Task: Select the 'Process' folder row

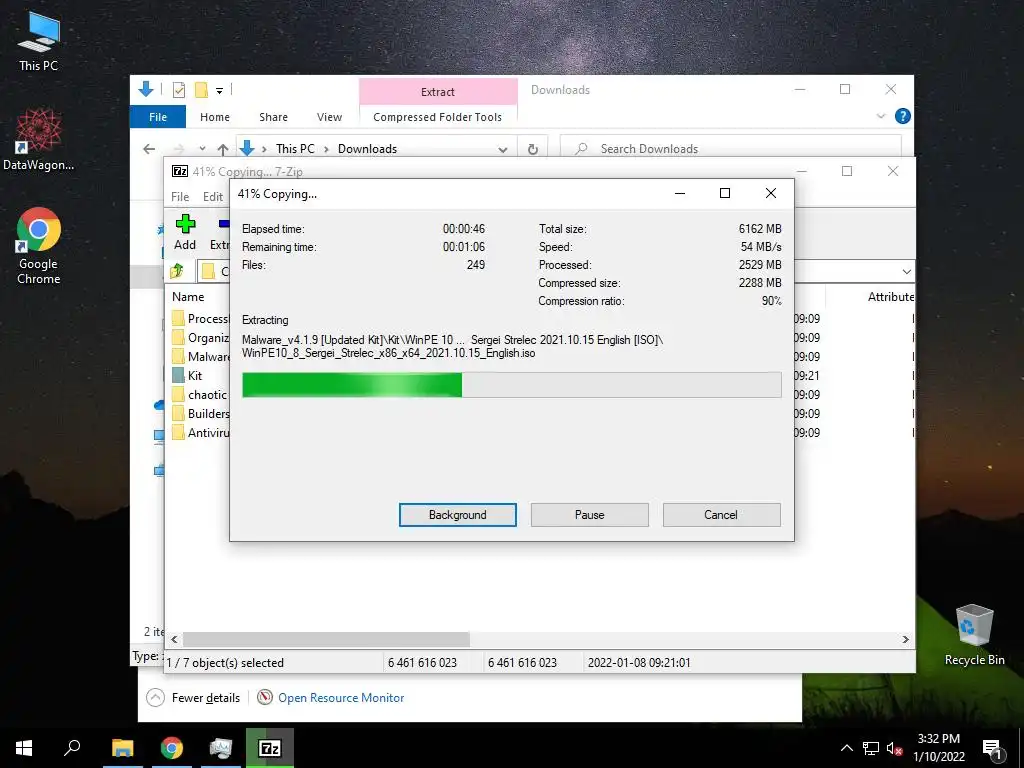Action: [x=200, y=319]
